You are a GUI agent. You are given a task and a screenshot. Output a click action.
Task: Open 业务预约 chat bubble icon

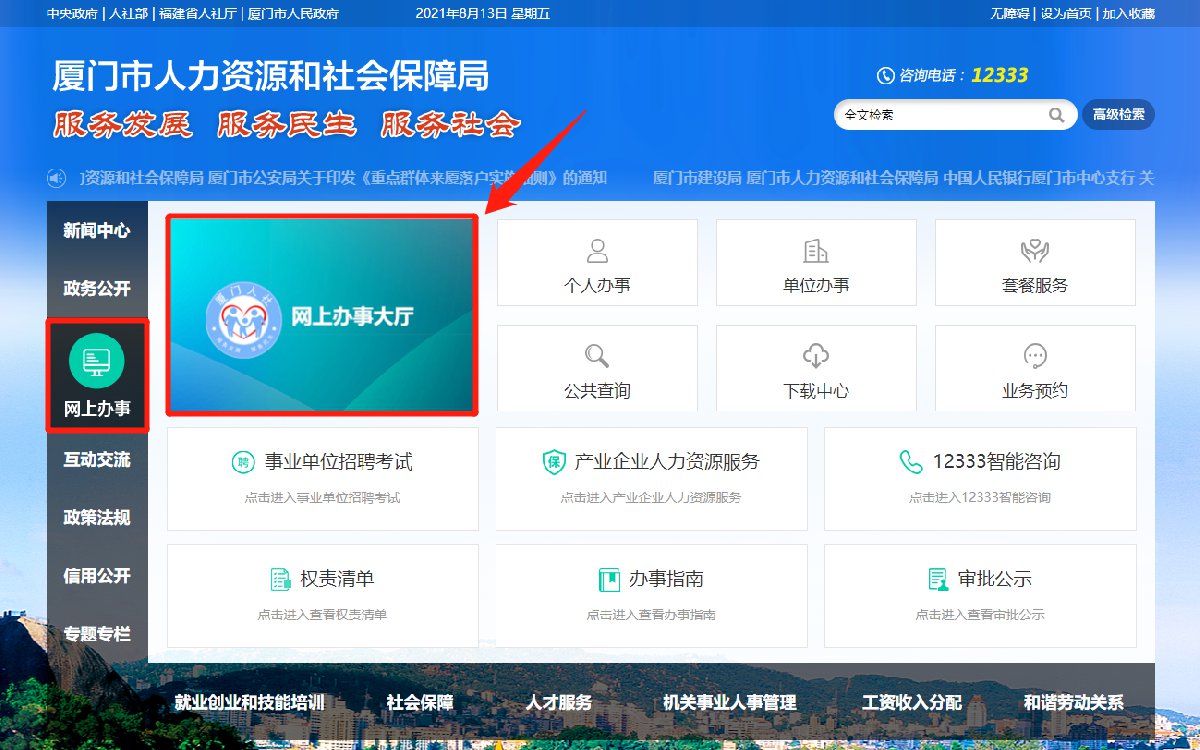(1035, 355)
